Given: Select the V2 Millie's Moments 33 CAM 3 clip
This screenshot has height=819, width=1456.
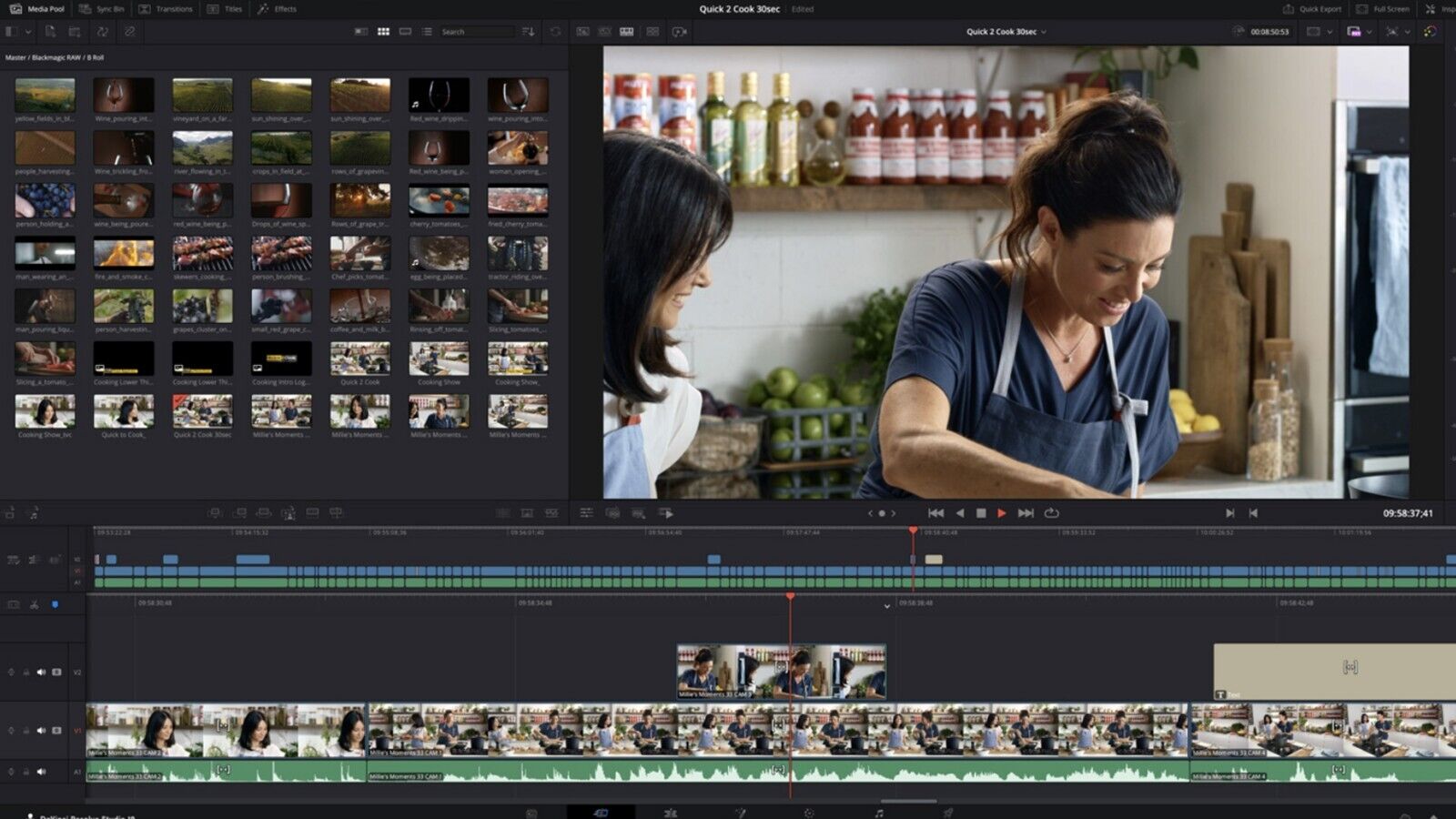Looking at the screenshot, I should coord(781,672).
